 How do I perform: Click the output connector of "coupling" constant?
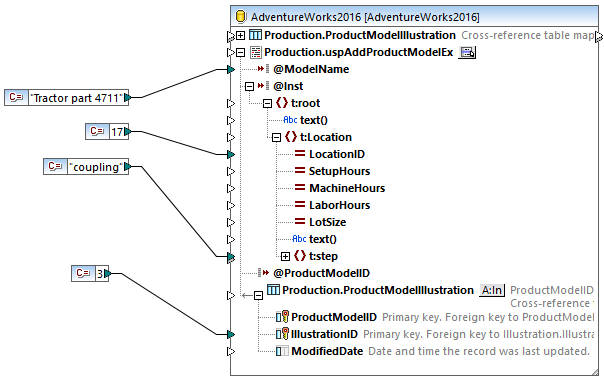click(x=128, y=166)
